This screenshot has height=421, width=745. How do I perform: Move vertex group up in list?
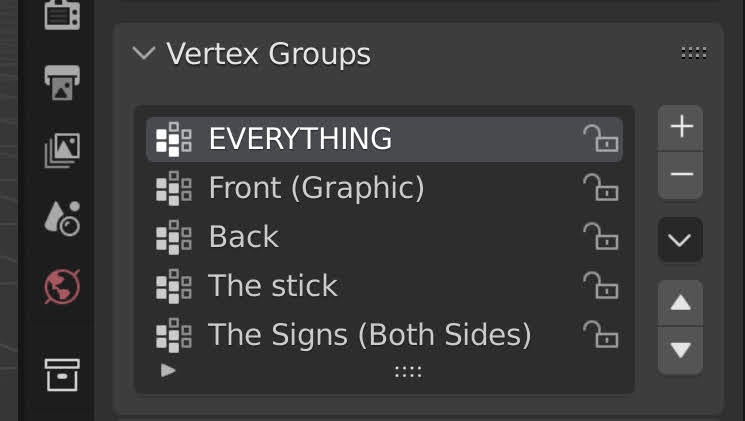(681, 302)
